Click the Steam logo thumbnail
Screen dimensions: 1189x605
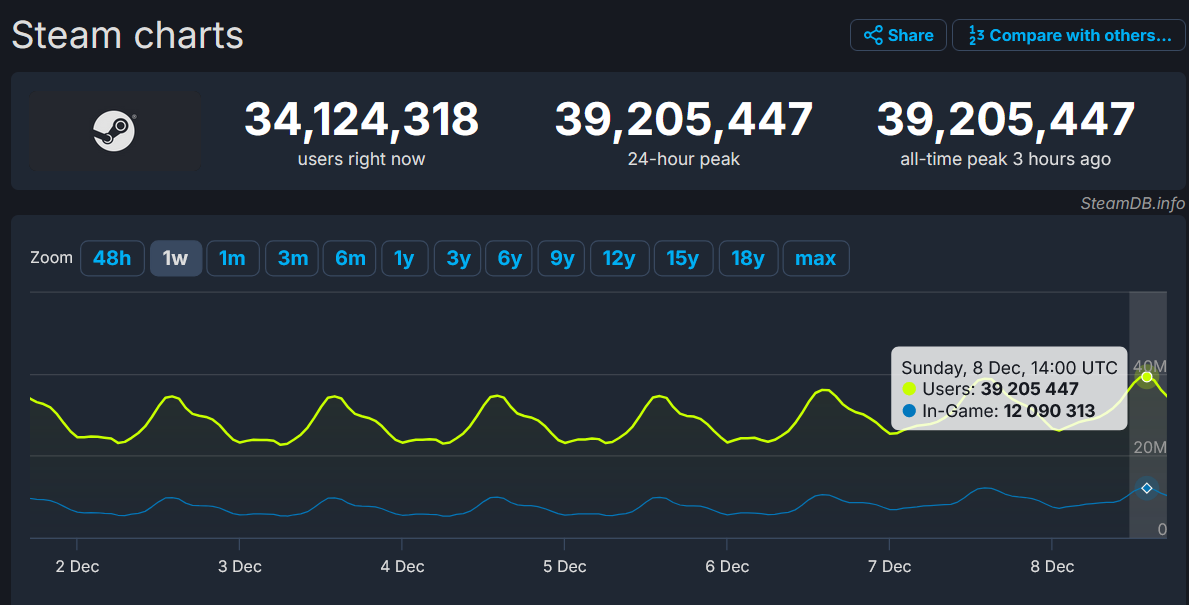[x=115, y=130]
